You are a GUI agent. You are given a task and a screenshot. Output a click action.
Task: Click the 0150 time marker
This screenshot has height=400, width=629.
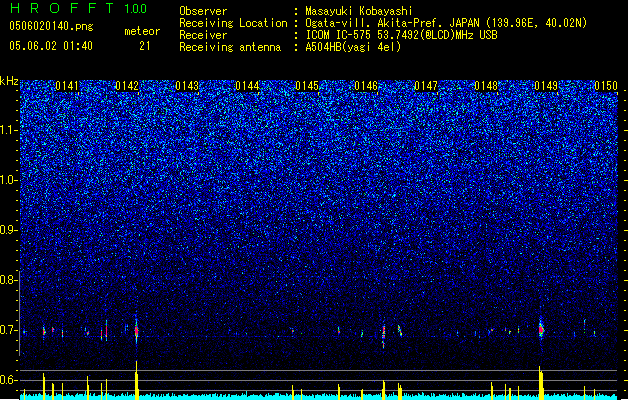606,86
